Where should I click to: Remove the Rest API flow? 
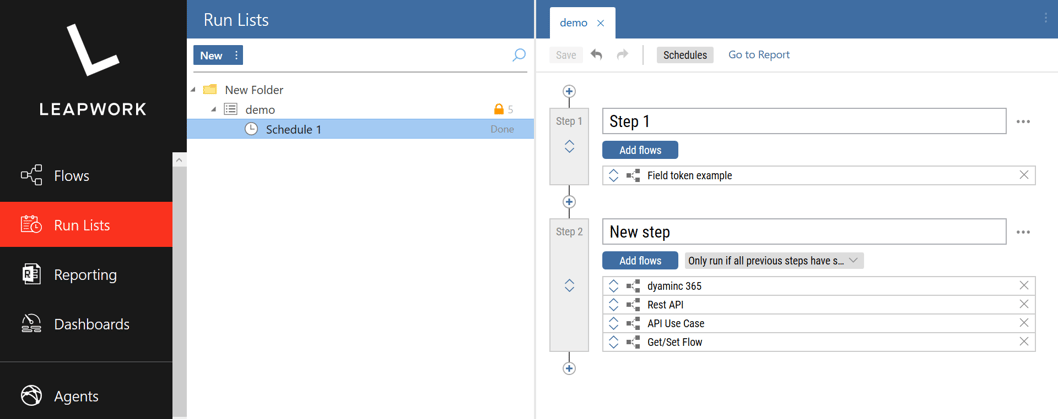pyautogui.click(x=1024, y=304)
